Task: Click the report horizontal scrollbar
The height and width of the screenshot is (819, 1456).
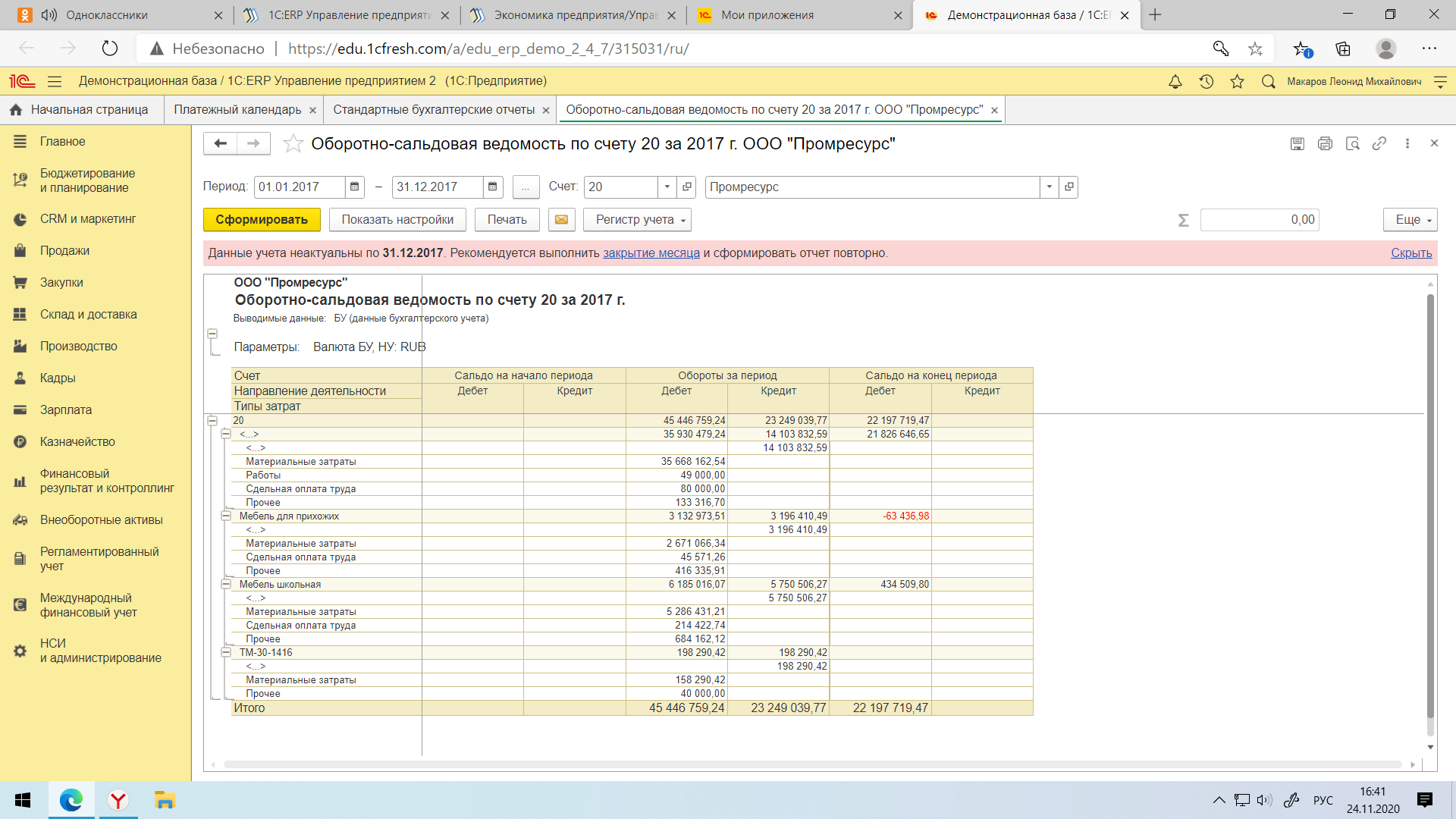Action: coord(811,764)
